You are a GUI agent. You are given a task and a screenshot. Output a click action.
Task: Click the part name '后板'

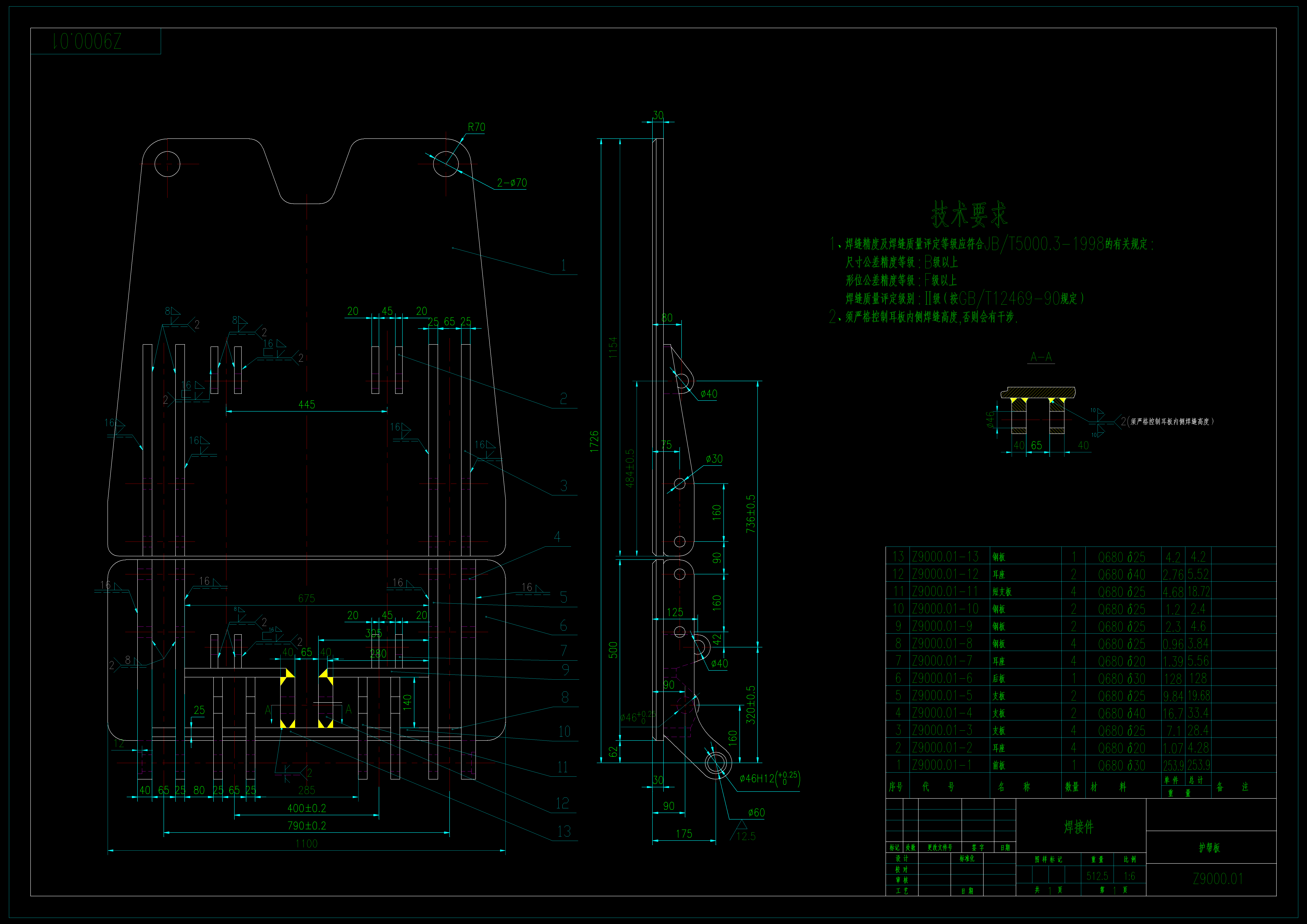coord(999,679)
